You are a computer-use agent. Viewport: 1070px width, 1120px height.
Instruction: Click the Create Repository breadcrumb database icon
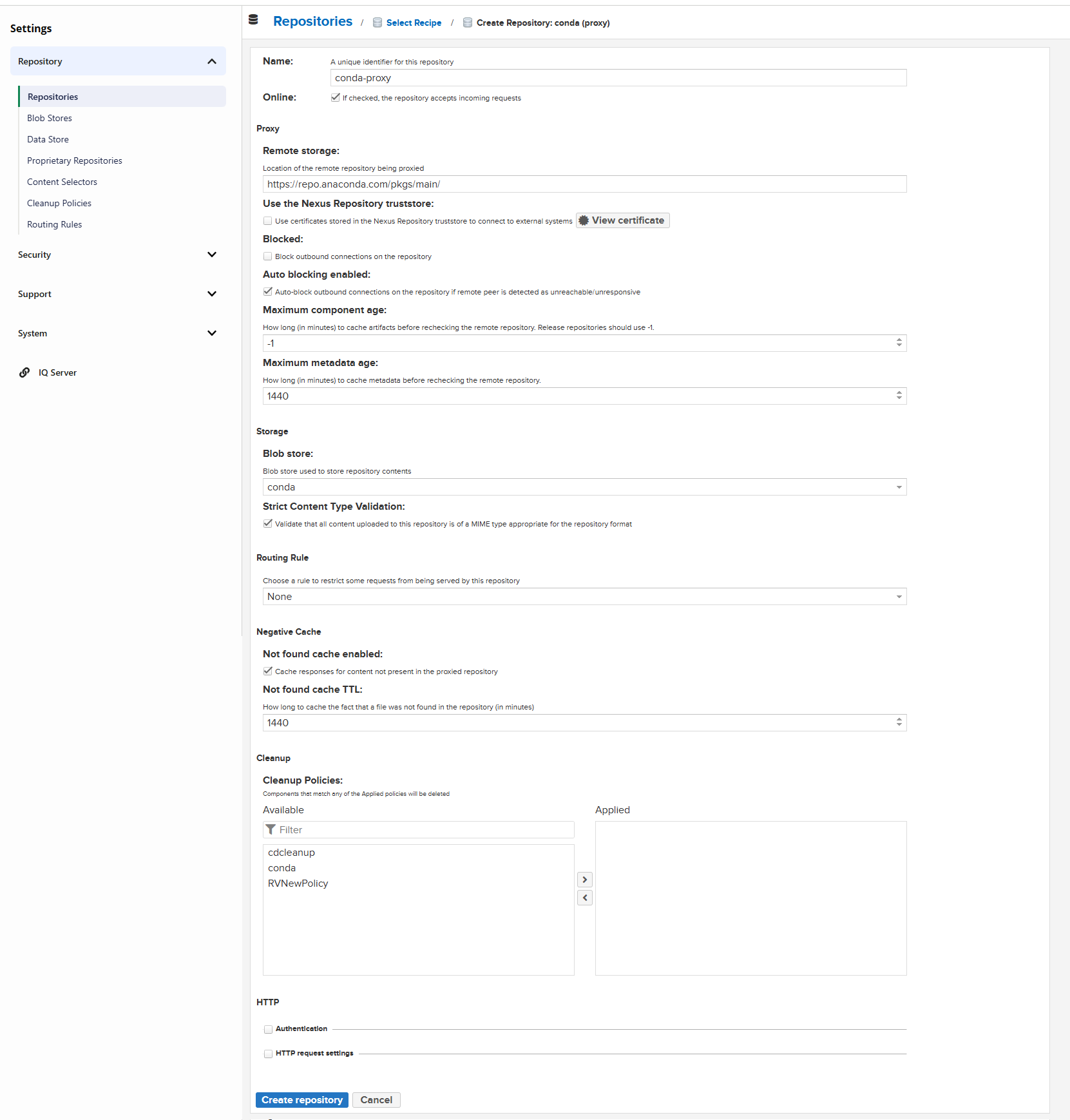coord(468,23)
